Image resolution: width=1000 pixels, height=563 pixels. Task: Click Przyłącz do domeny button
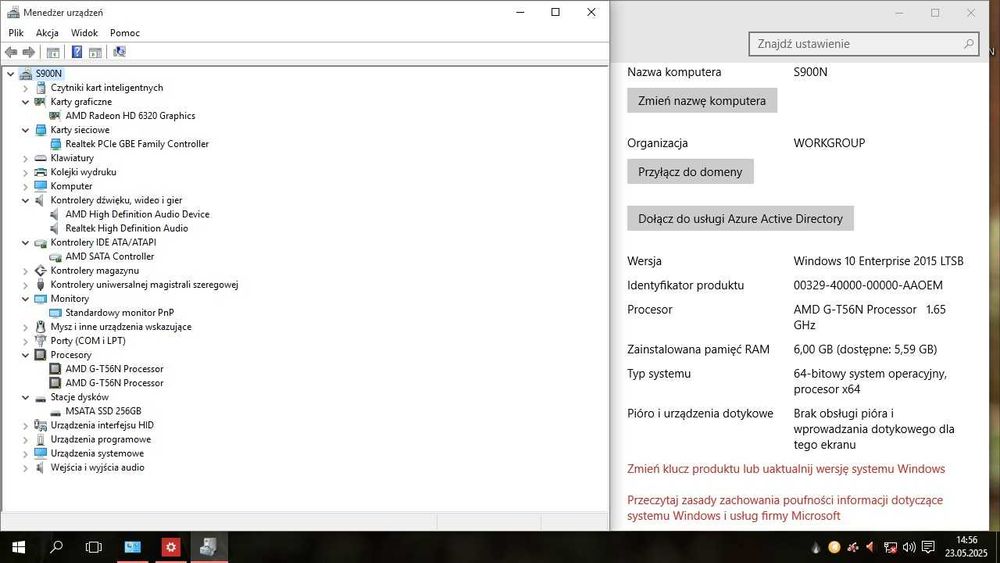[690, 172]
